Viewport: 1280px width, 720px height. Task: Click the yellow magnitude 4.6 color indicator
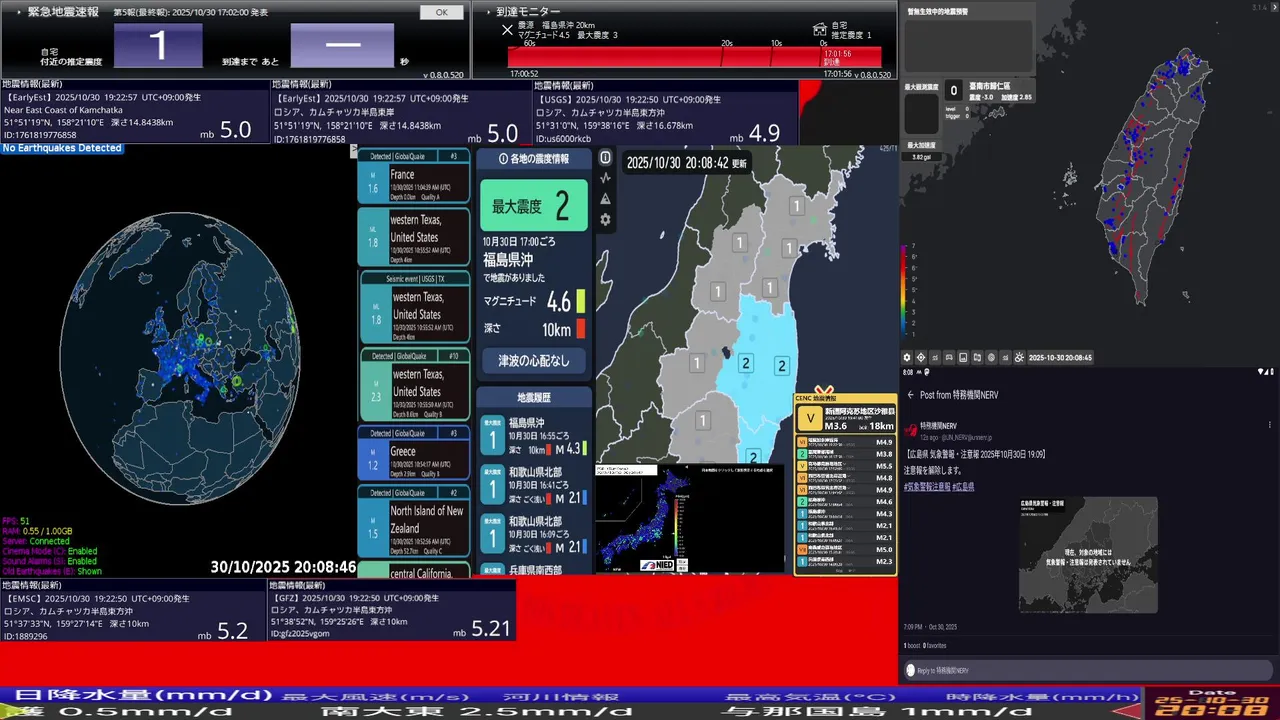click(x=581, y=301)
